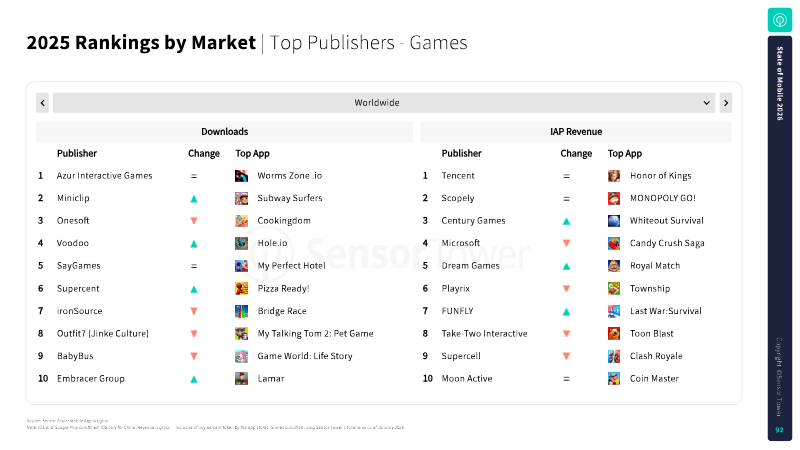Click the Azur Interactive Games publisher name
Screen dimensions: 800x450
point(105,176)
